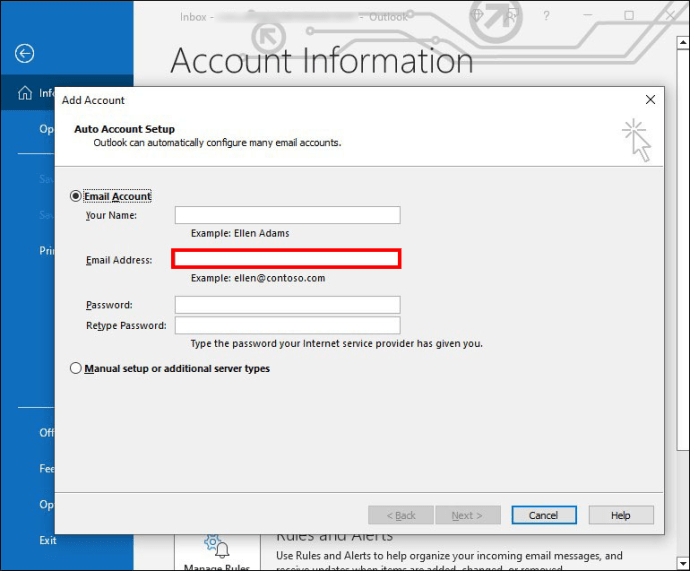Click the disabled Back button
Image resolution: width=690 pixels, height=571 pixels.
(x=401, y=515)
